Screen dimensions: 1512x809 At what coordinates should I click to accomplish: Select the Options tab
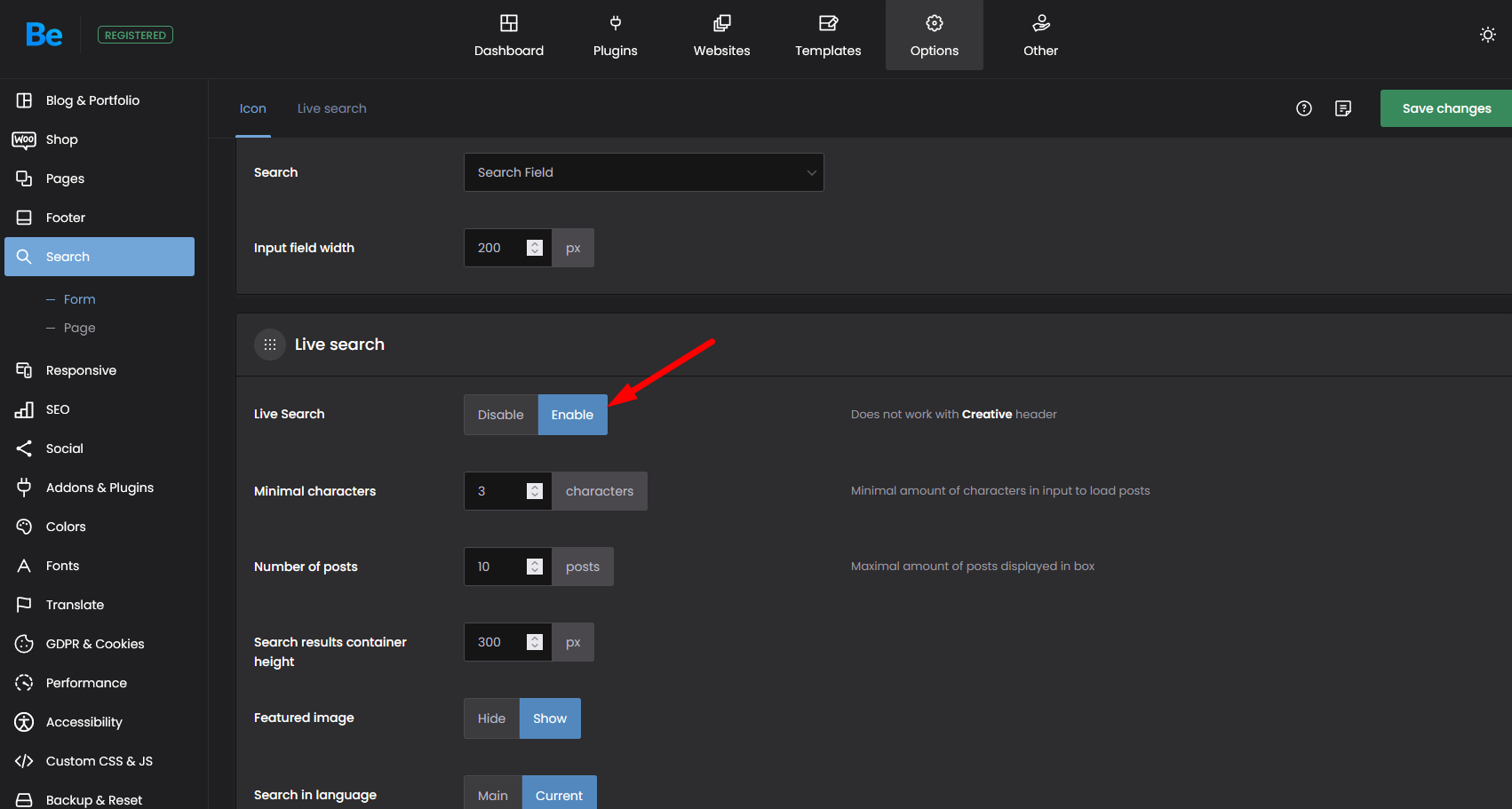pyautogui.click(x=935, y=36)
